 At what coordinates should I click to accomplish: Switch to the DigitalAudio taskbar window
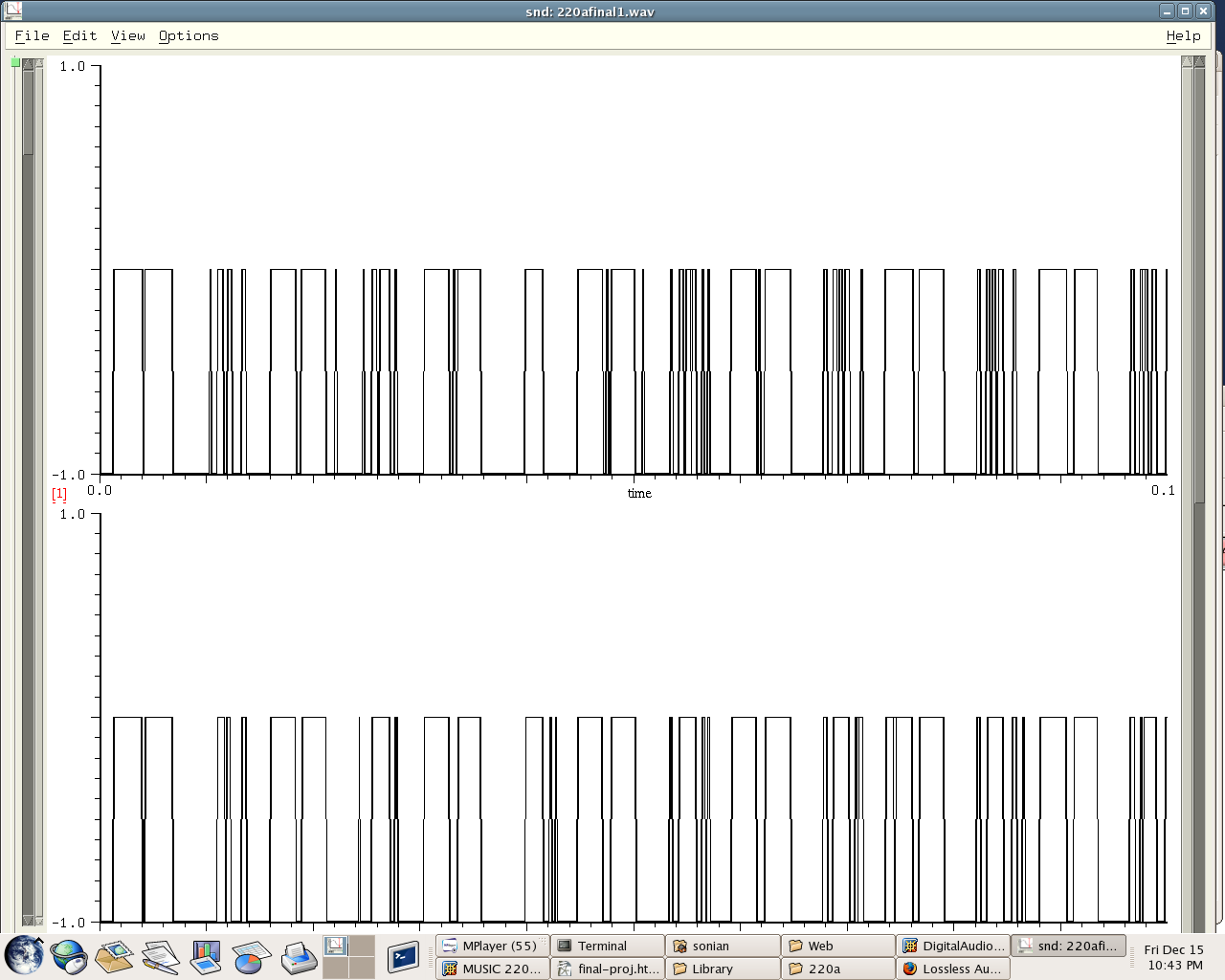click(953, 946)
